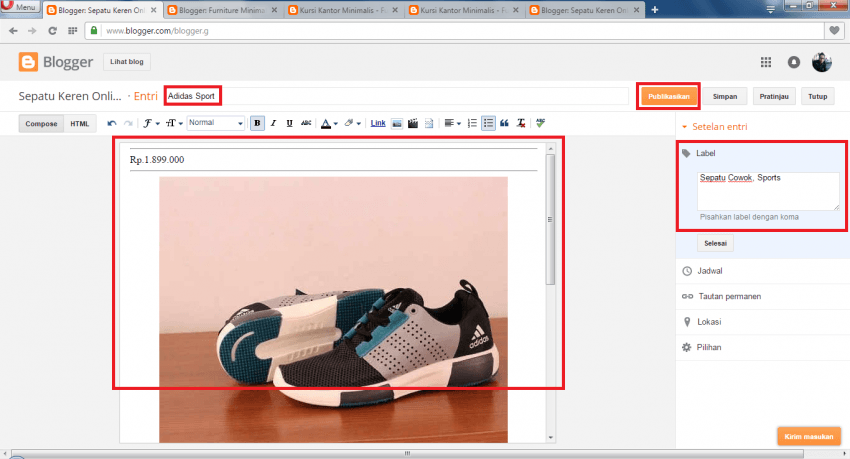
Task: Click the bookmark heart icon
Action: [x=835, y=31]
